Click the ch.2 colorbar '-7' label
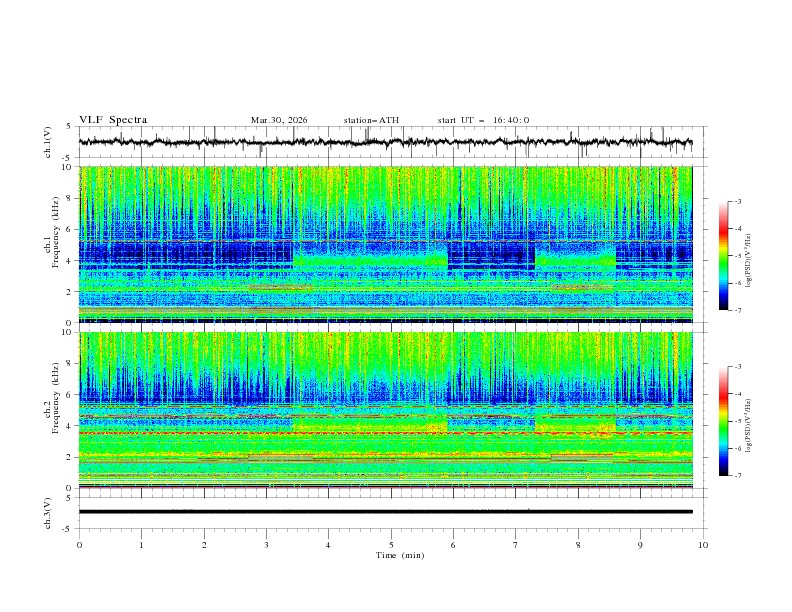 tap(737, 476)
